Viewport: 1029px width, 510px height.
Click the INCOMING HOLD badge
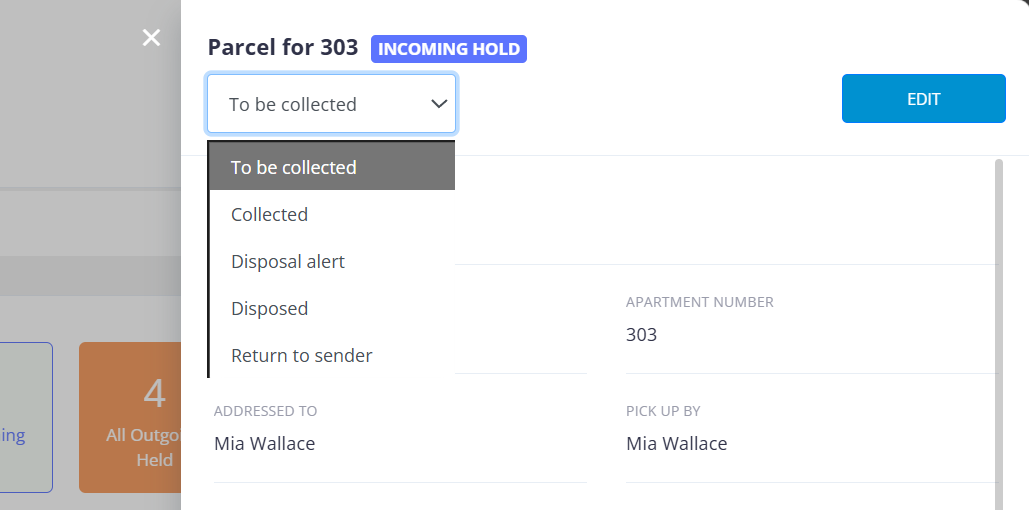point(449,49)
